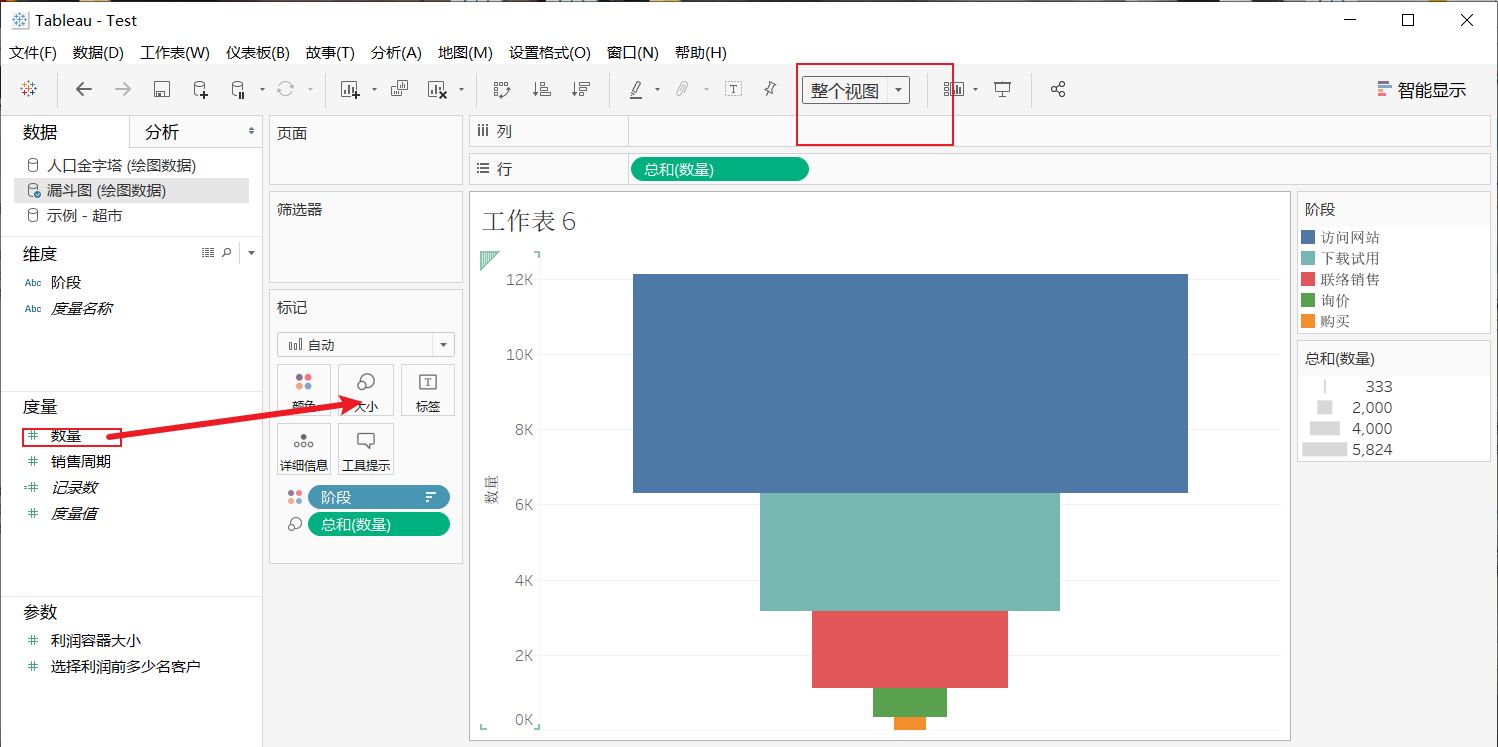Click the duplicate worksheet icon
Screen dimensions: 1498x747
[x=399, y=88]
